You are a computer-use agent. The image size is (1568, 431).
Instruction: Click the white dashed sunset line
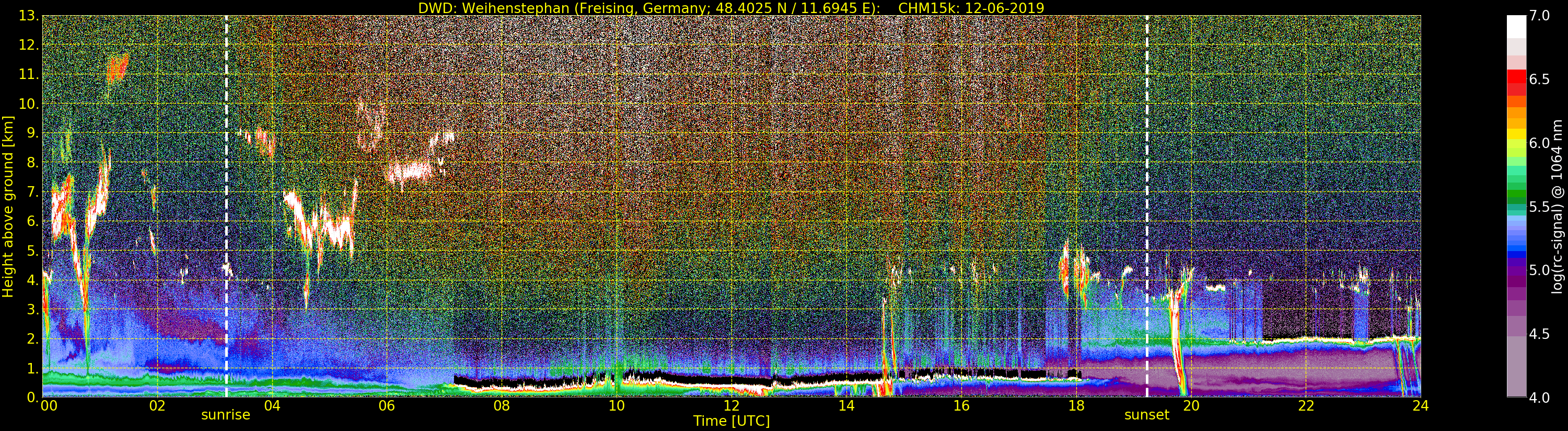pyautogui.click(x=1147, y=183)
